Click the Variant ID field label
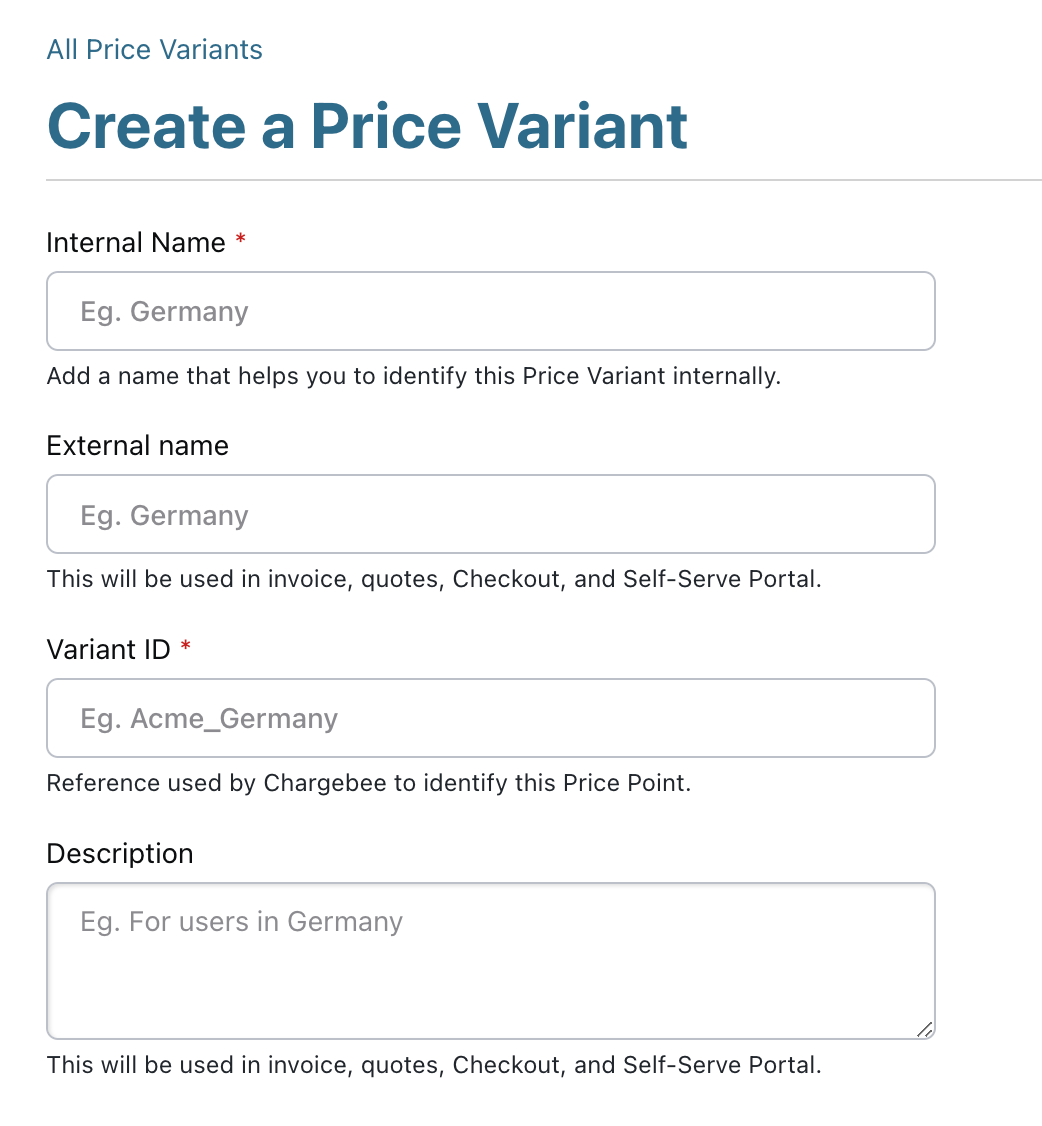Image resolution: width=1042 pixels, height=1126 pixels. click(x=109, y=650)
